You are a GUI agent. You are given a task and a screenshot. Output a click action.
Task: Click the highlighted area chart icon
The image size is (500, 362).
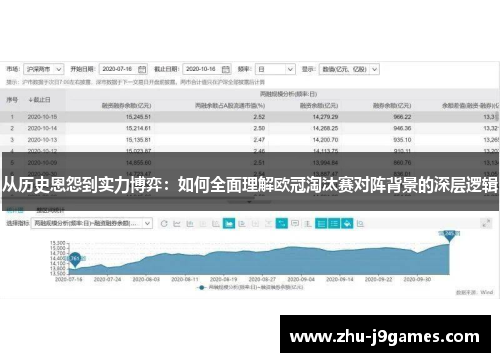[229, 223]
